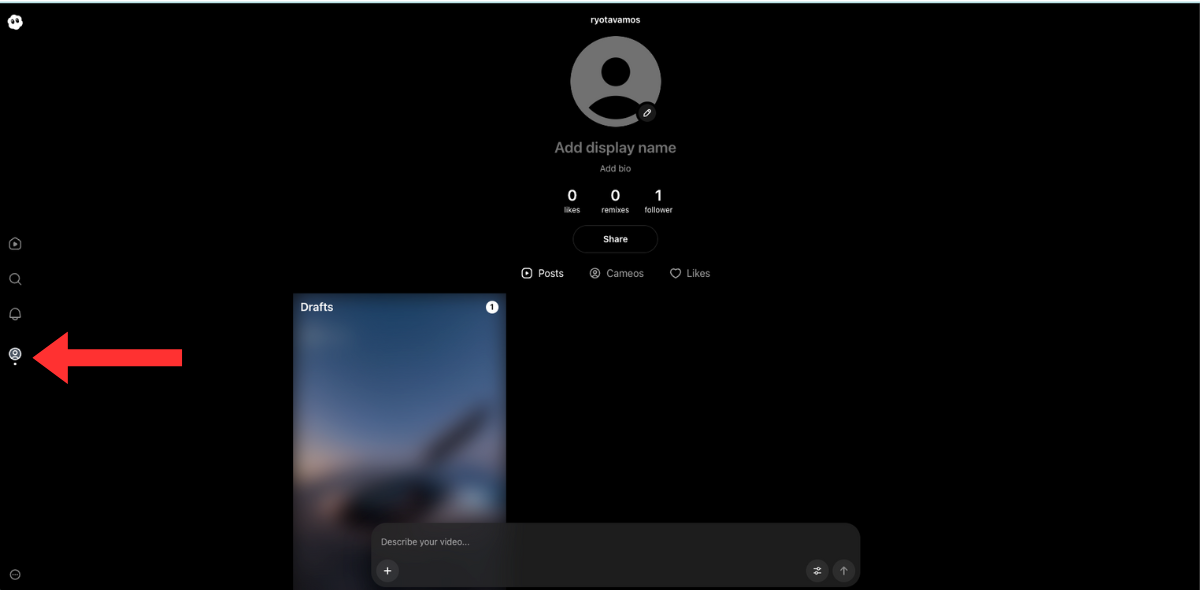Open the notifications bell
Viewport: 1200px width, 590px height.
15,314
